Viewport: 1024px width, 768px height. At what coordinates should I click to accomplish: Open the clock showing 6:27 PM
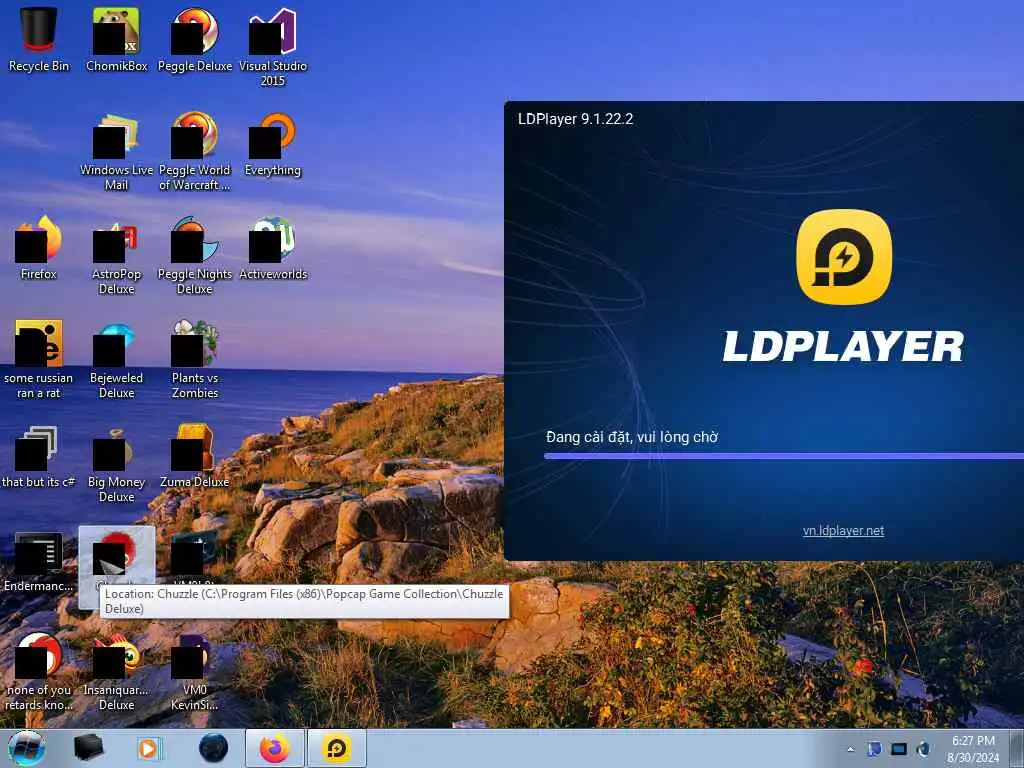click(x=973, y=749)
